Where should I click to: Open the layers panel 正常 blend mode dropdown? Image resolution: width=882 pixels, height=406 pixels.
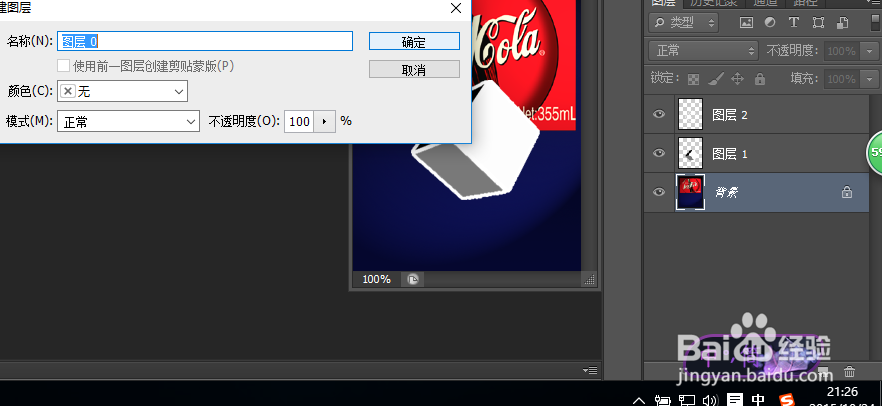point(704,51)
